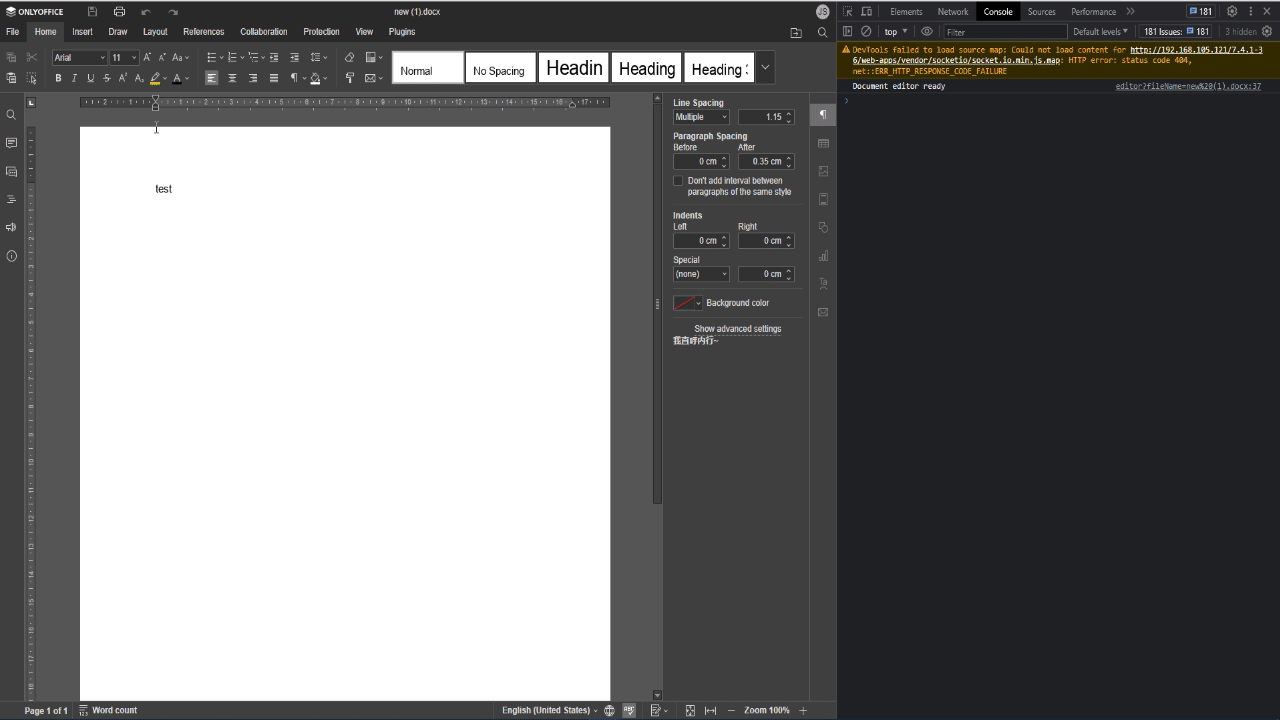
Task: Toggle Bold formatting
Action: click(x=58, y=78)
